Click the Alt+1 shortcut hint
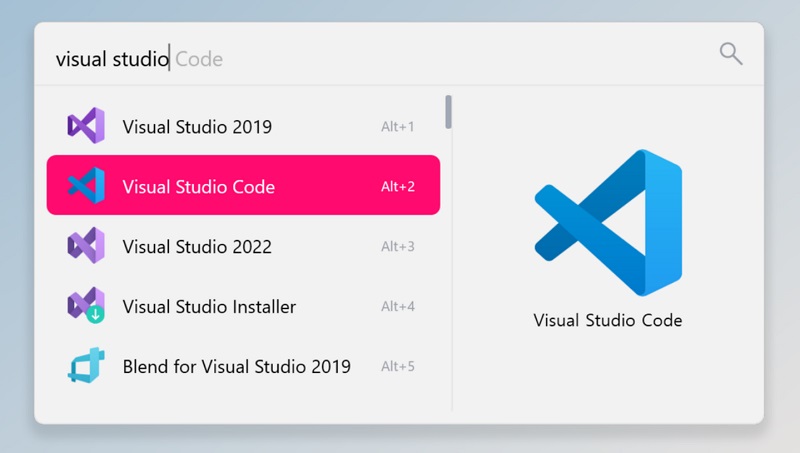Image resolution: width=800 pixels, height=453 pixels. (x=397, y=127)
